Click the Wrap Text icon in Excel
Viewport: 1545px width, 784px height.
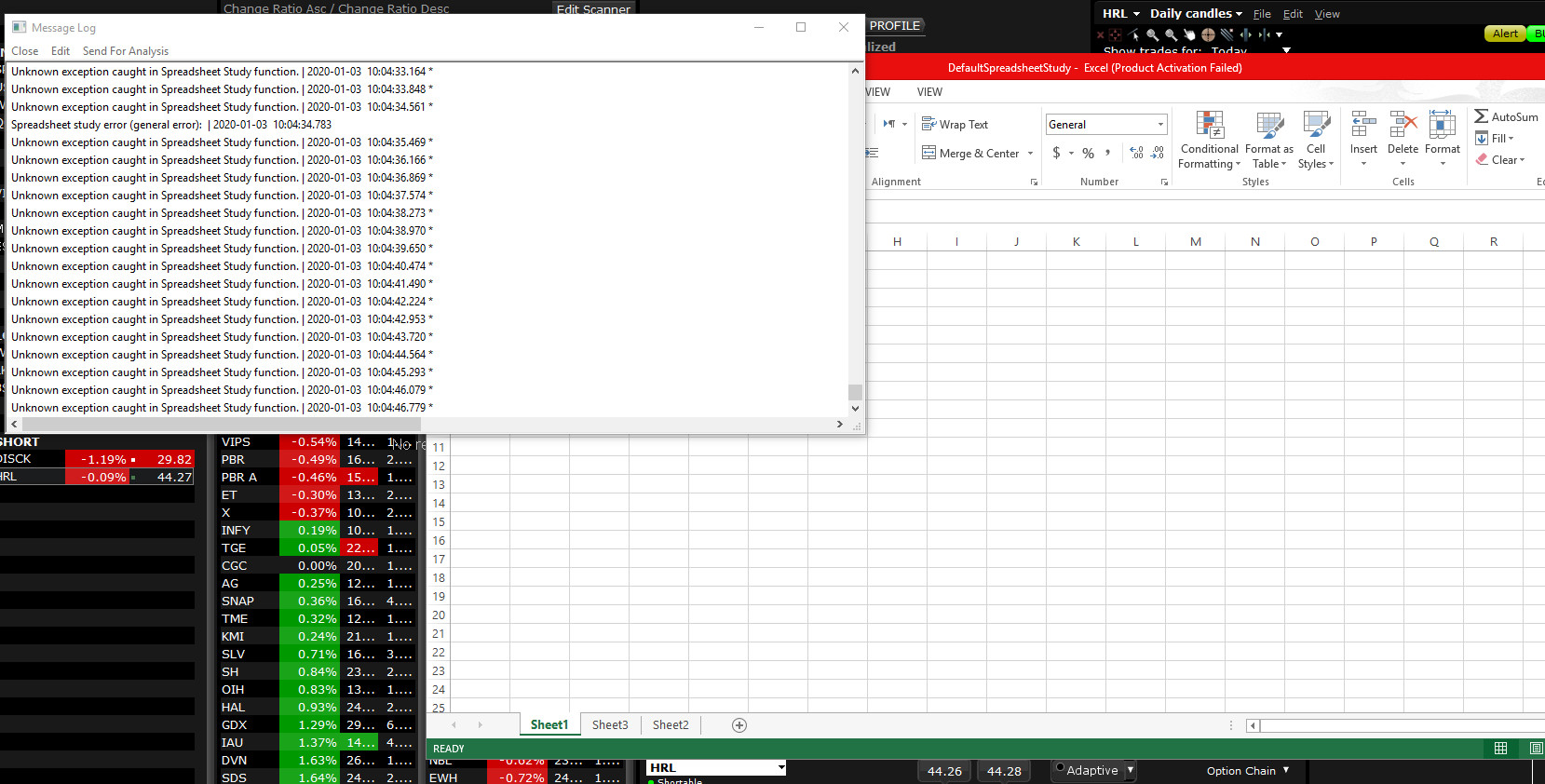(928, 124)
